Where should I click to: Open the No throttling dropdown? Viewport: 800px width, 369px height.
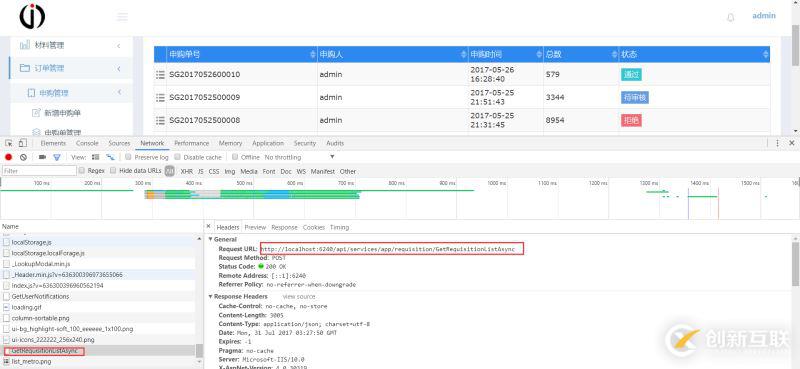[x=299, y=157]
